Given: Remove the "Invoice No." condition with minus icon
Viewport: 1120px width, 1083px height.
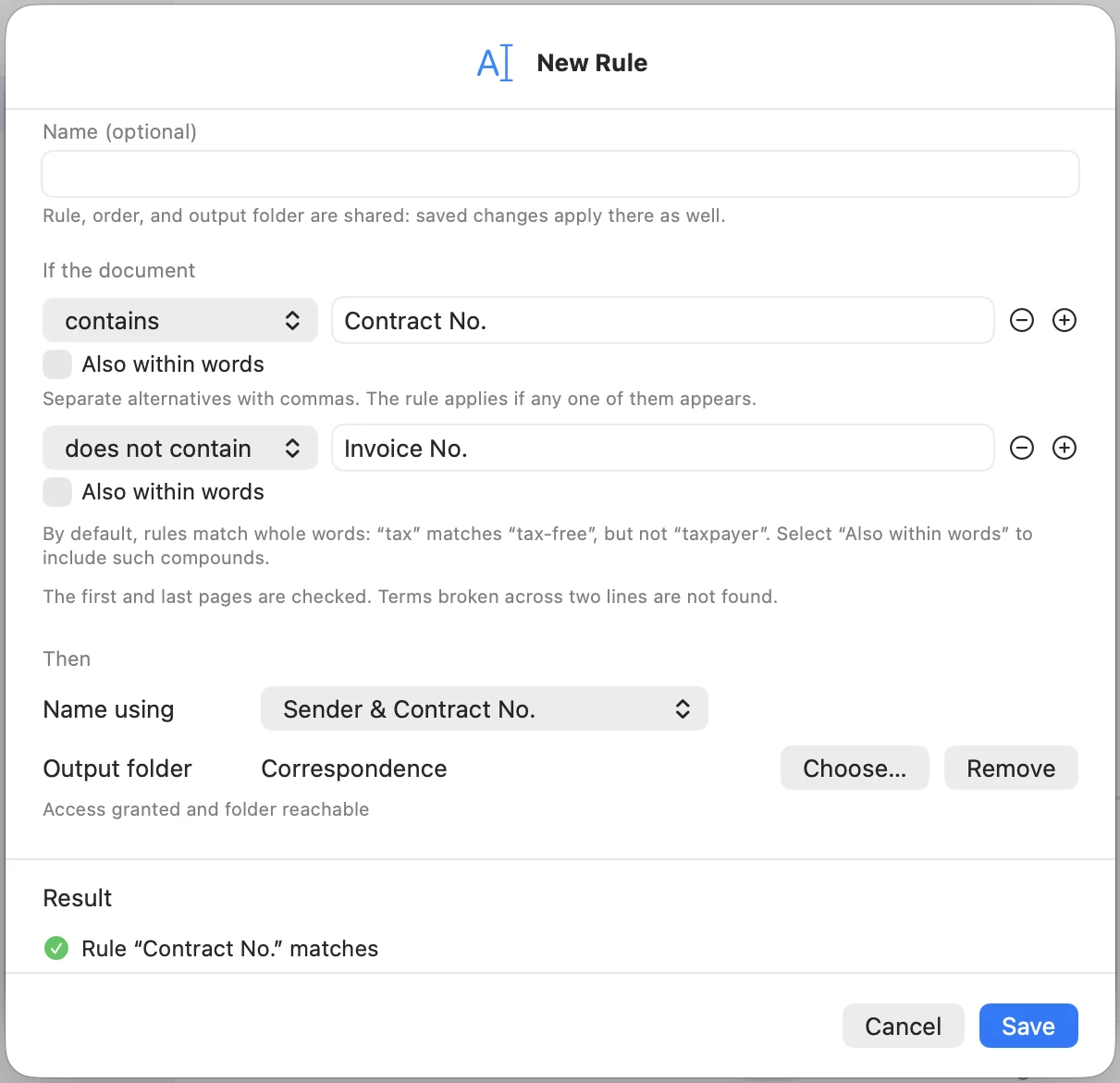Looking at the screenshot, I should point(1022,449).
